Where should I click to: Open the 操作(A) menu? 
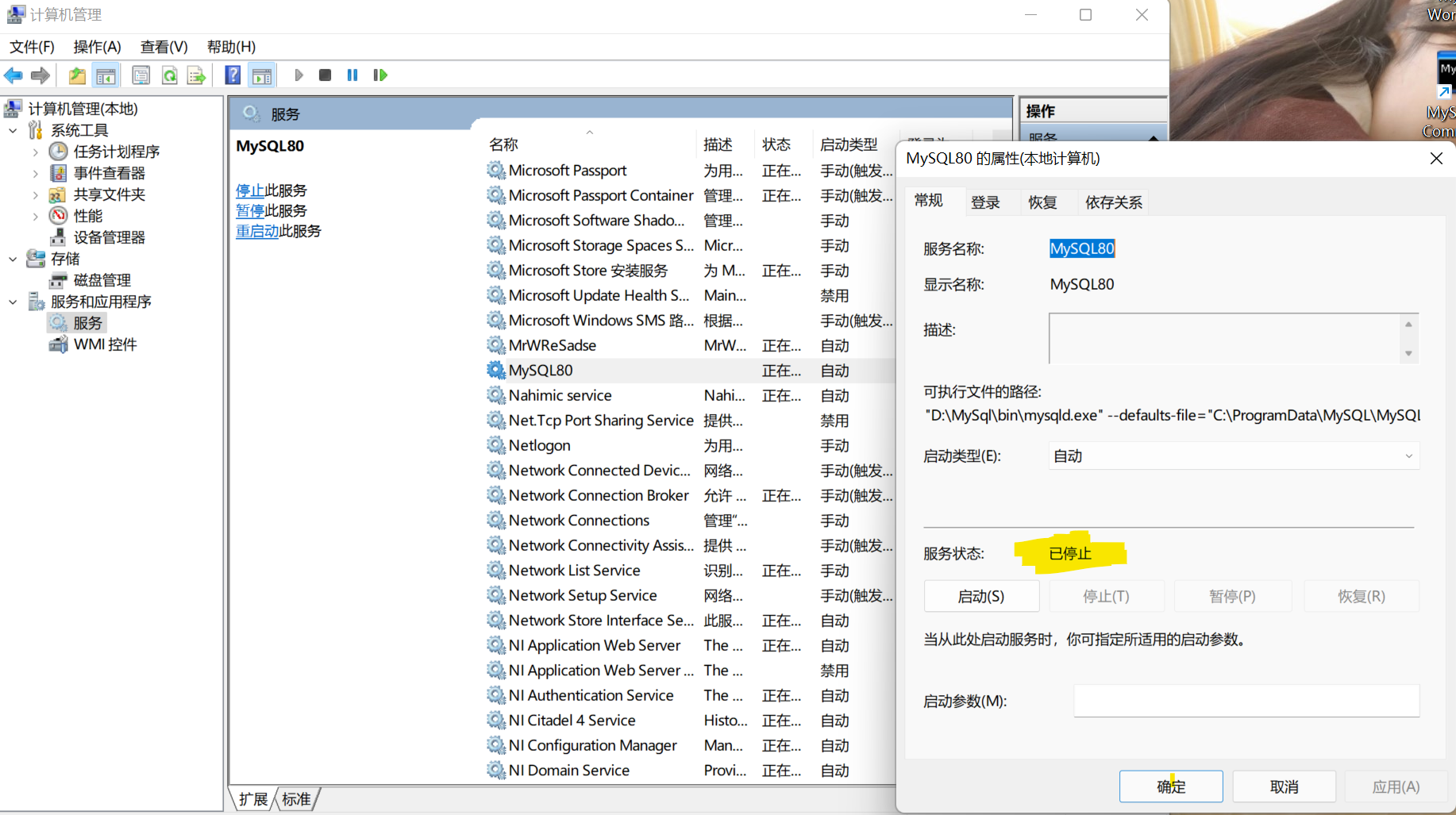point(97,47)
